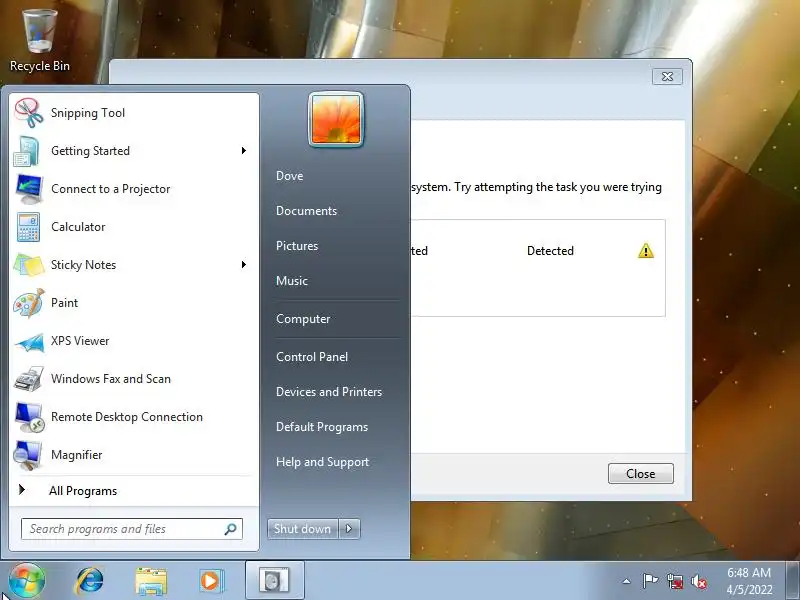Open Devices and Printers
The image size is (800, 600).
(329, 392)
